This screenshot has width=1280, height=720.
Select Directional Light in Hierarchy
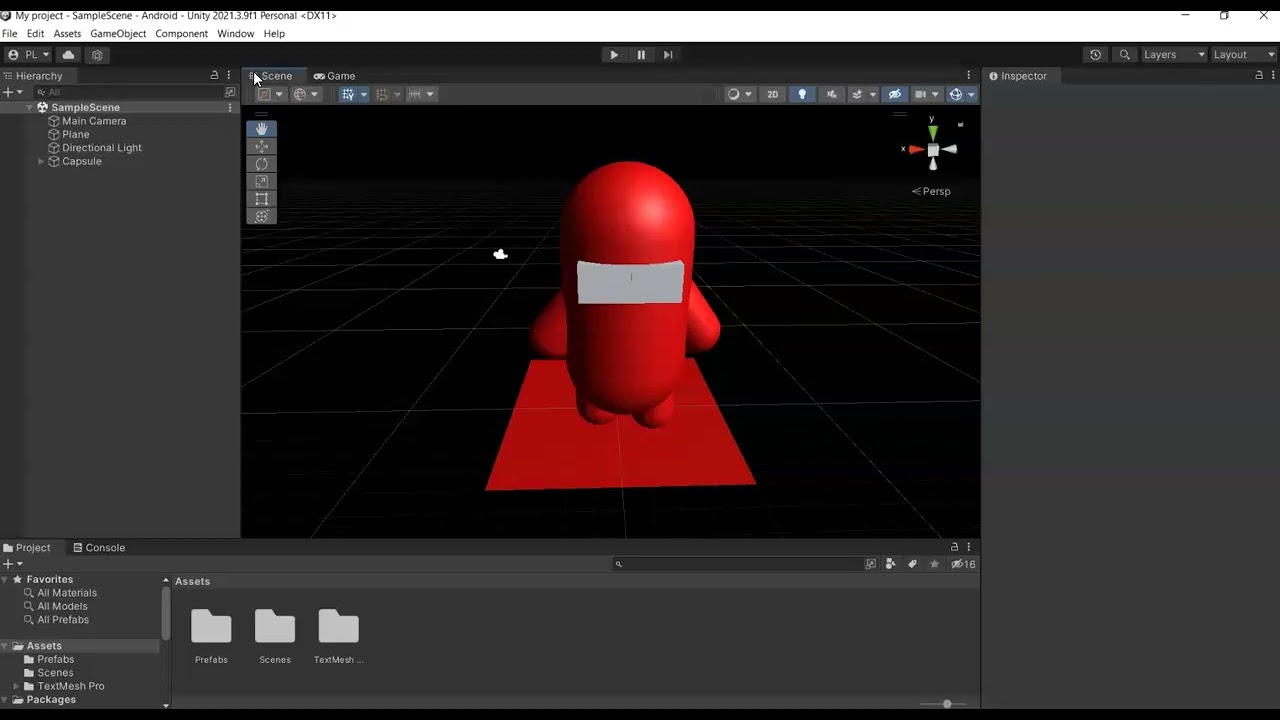click(102, 148)
